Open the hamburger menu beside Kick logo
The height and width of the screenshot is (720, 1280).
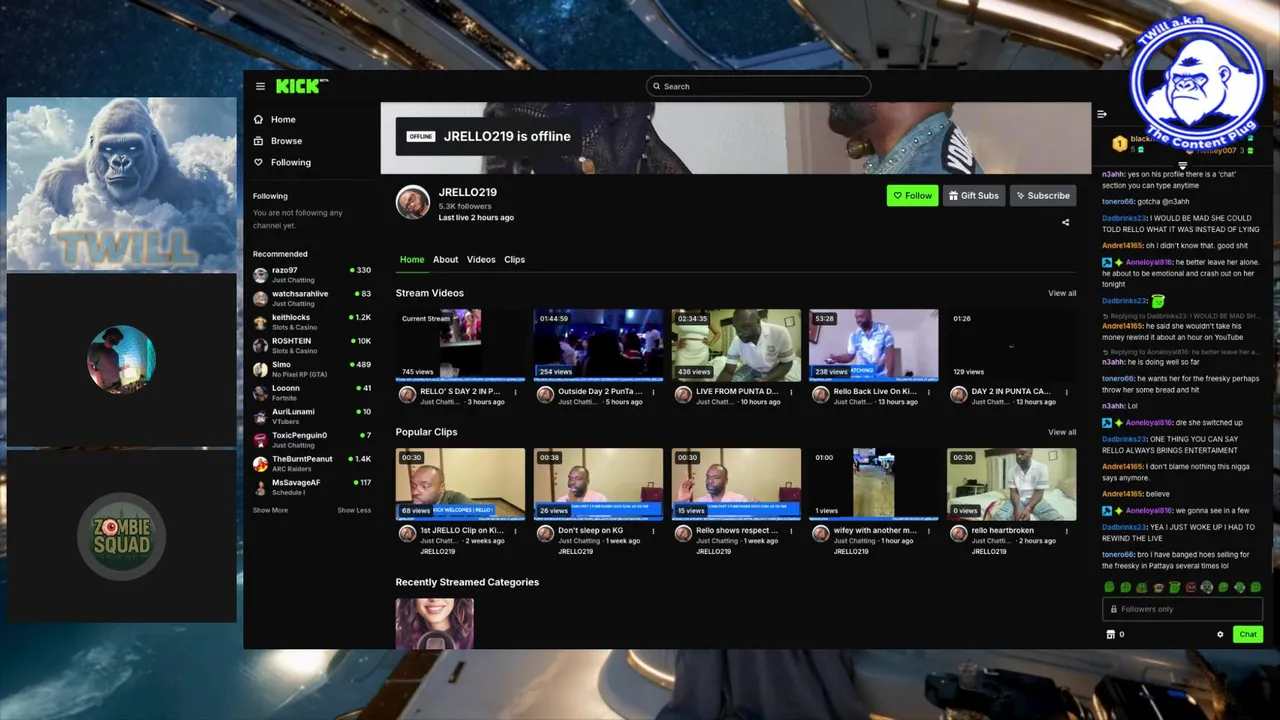coord(260,86)
